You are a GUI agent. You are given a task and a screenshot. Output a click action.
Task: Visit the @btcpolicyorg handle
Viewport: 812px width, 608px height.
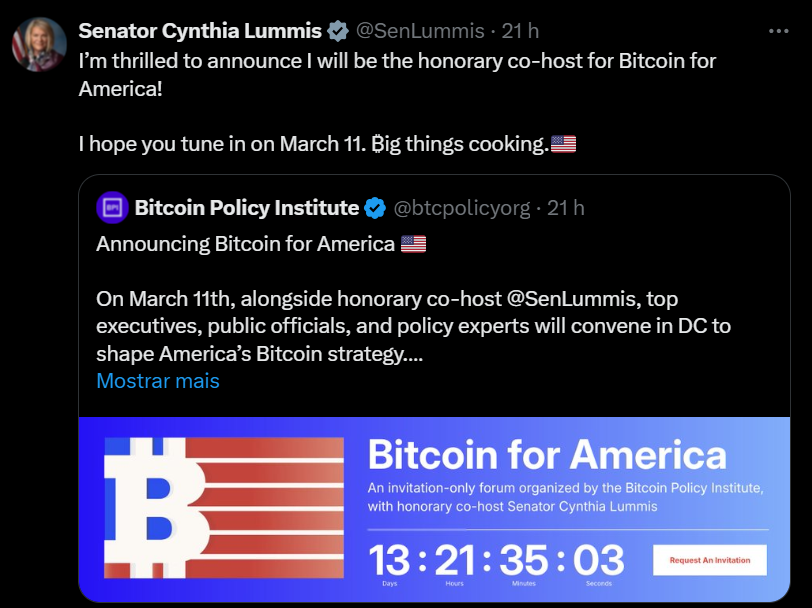point(463,208)
